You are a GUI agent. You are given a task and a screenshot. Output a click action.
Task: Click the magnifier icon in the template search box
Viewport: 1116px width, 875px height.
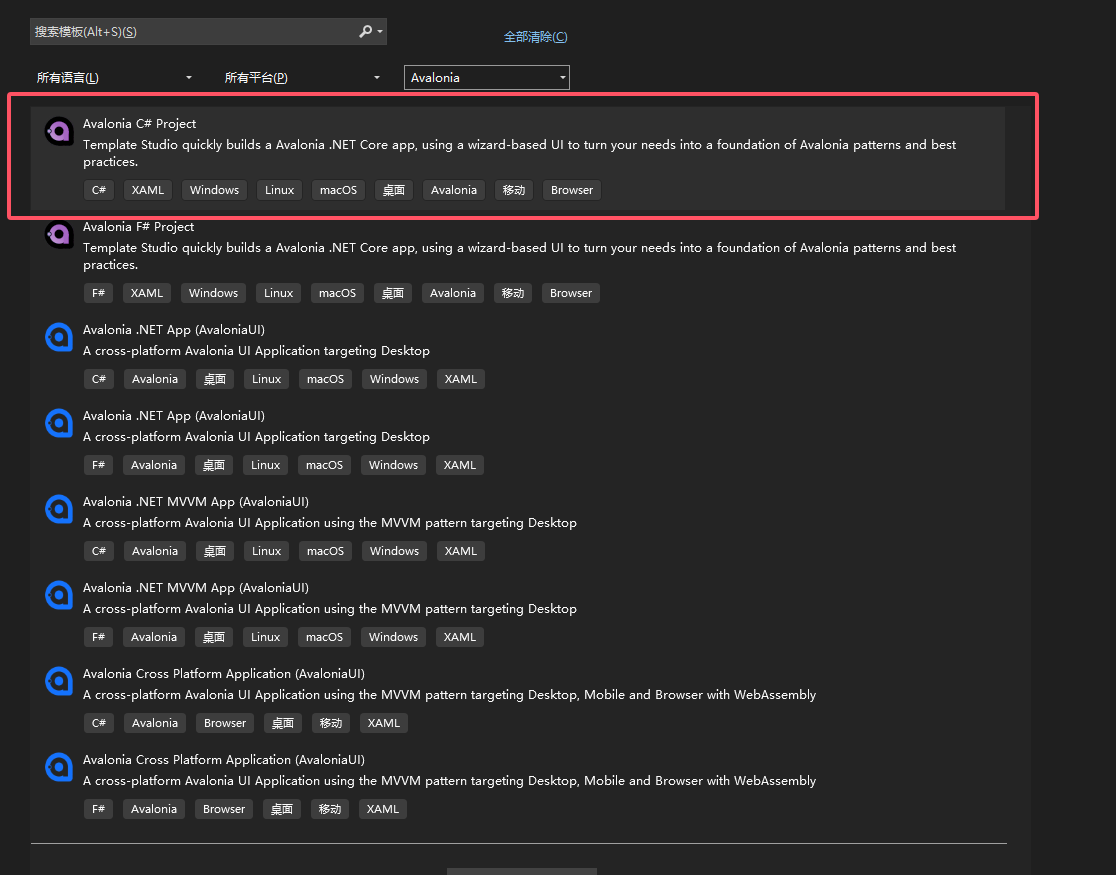tap(365, 31)
